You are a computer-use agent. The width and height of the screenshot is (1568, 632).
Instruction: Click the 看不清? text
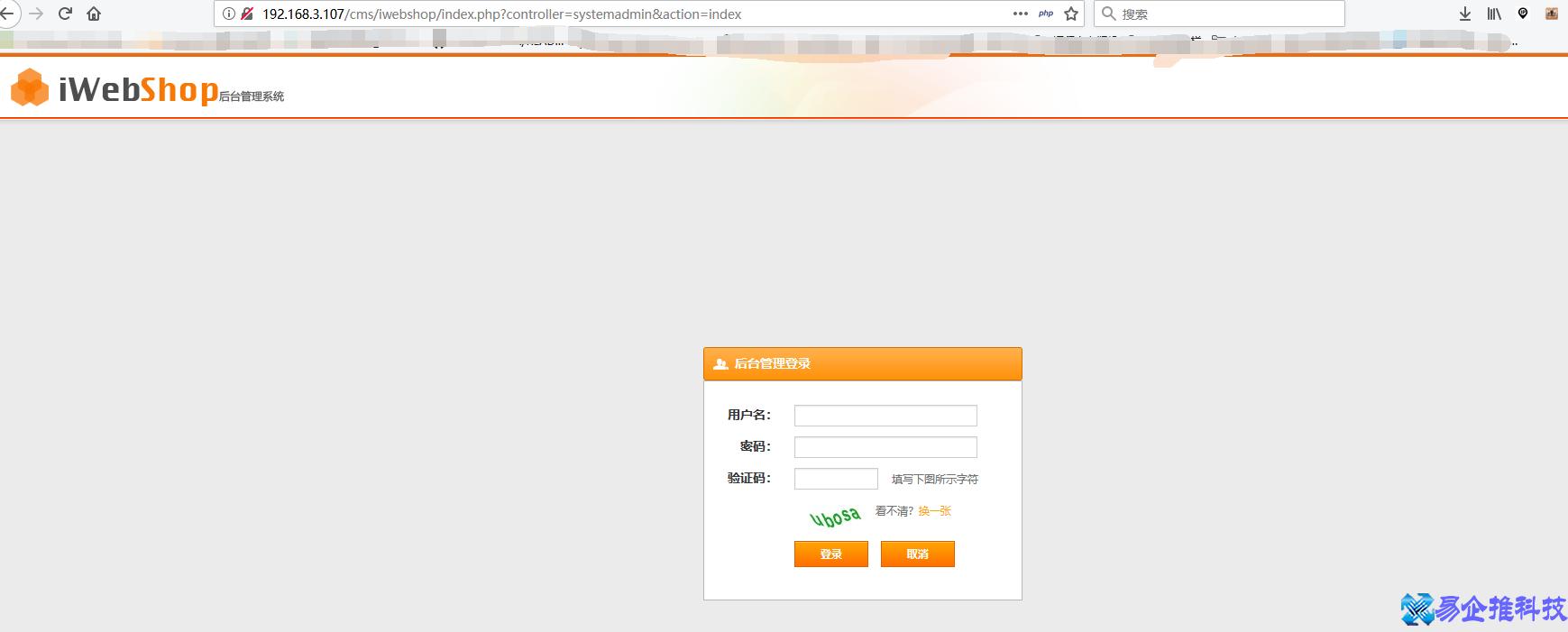pyautogui.click(x=894, y=511)
